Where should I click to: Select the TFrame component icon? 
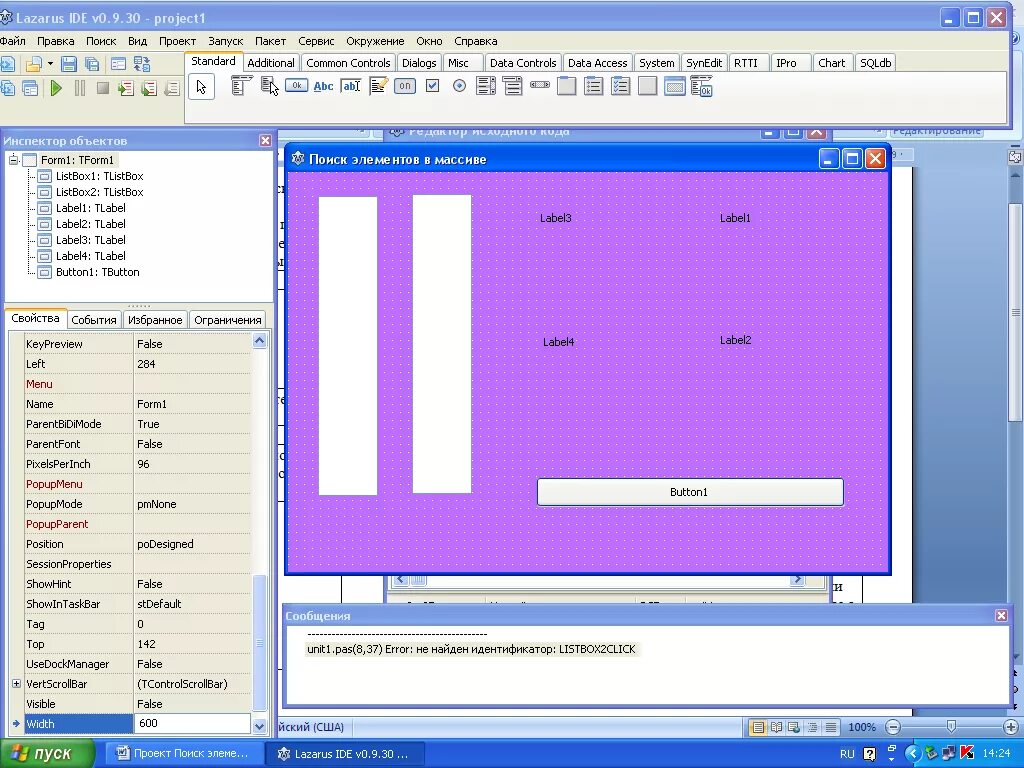pos(674,86)
